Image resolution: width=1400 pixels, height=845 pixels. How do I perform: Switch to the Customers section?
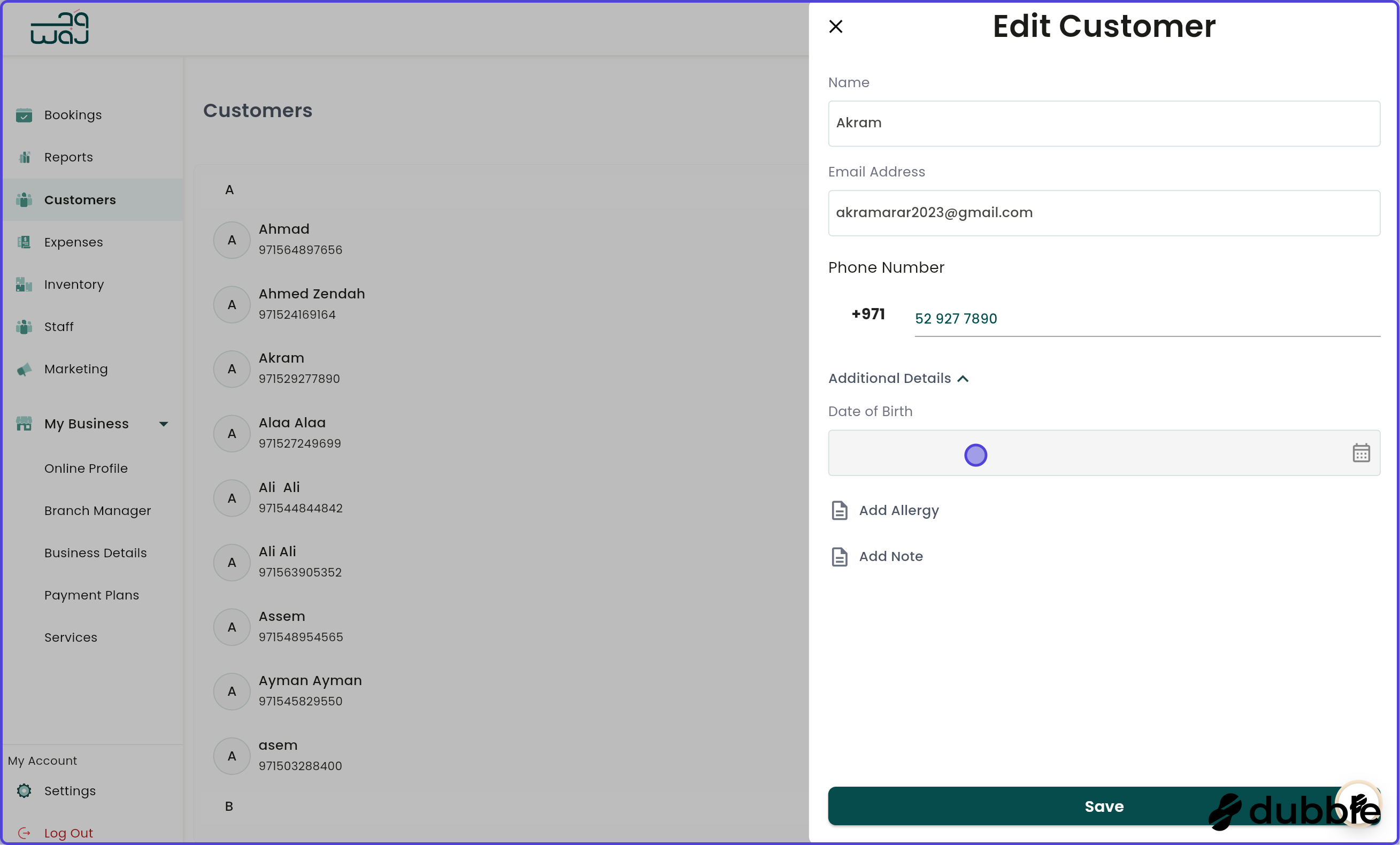click(80, 199)
